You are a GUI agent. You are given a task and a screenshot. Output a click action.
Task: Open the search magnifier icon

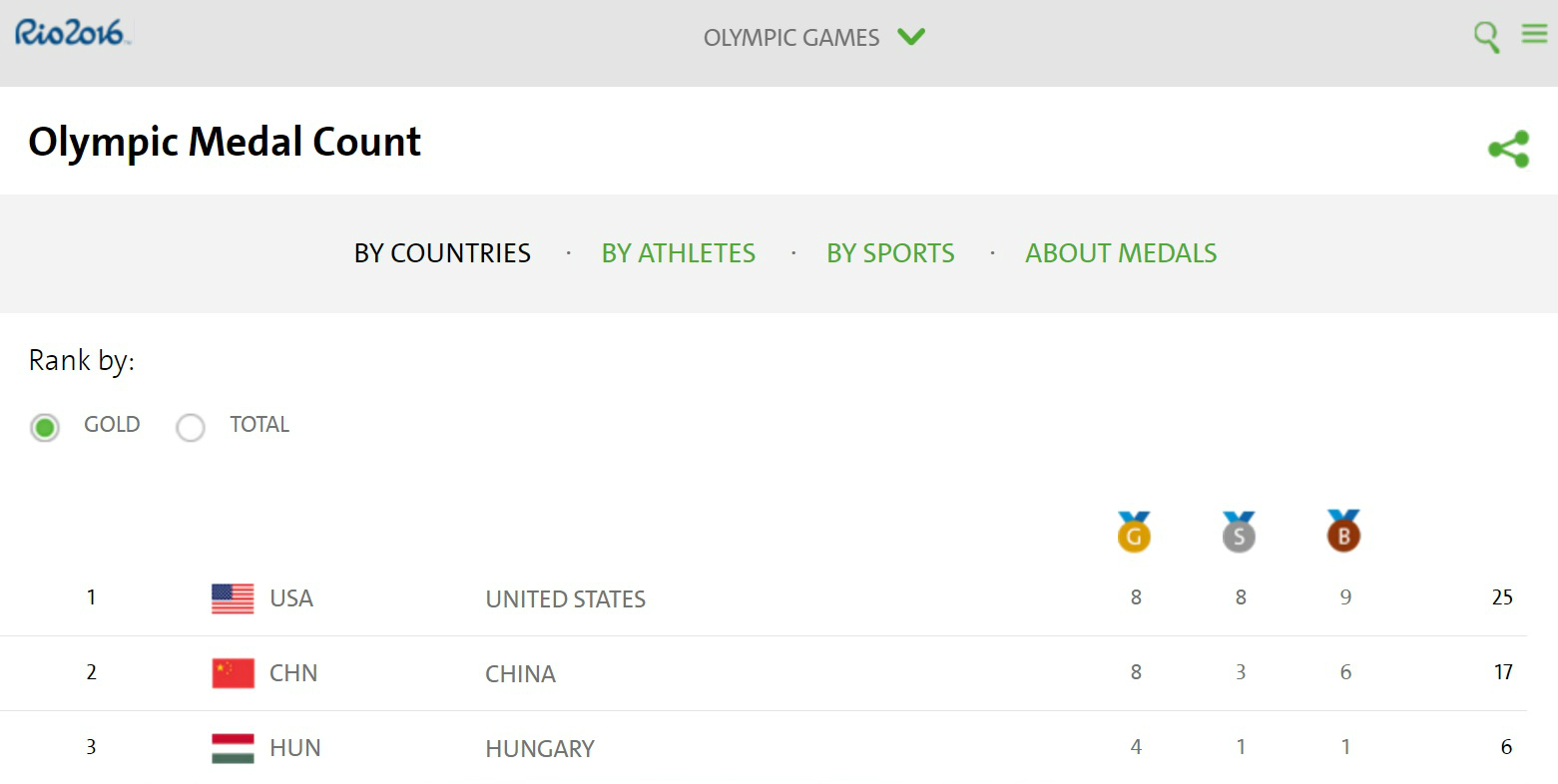[x=1486, y=37]
